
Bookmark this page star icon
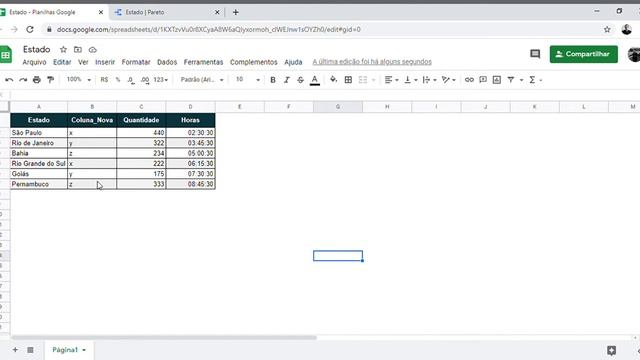pyautogui.click(x=607, y=29)
